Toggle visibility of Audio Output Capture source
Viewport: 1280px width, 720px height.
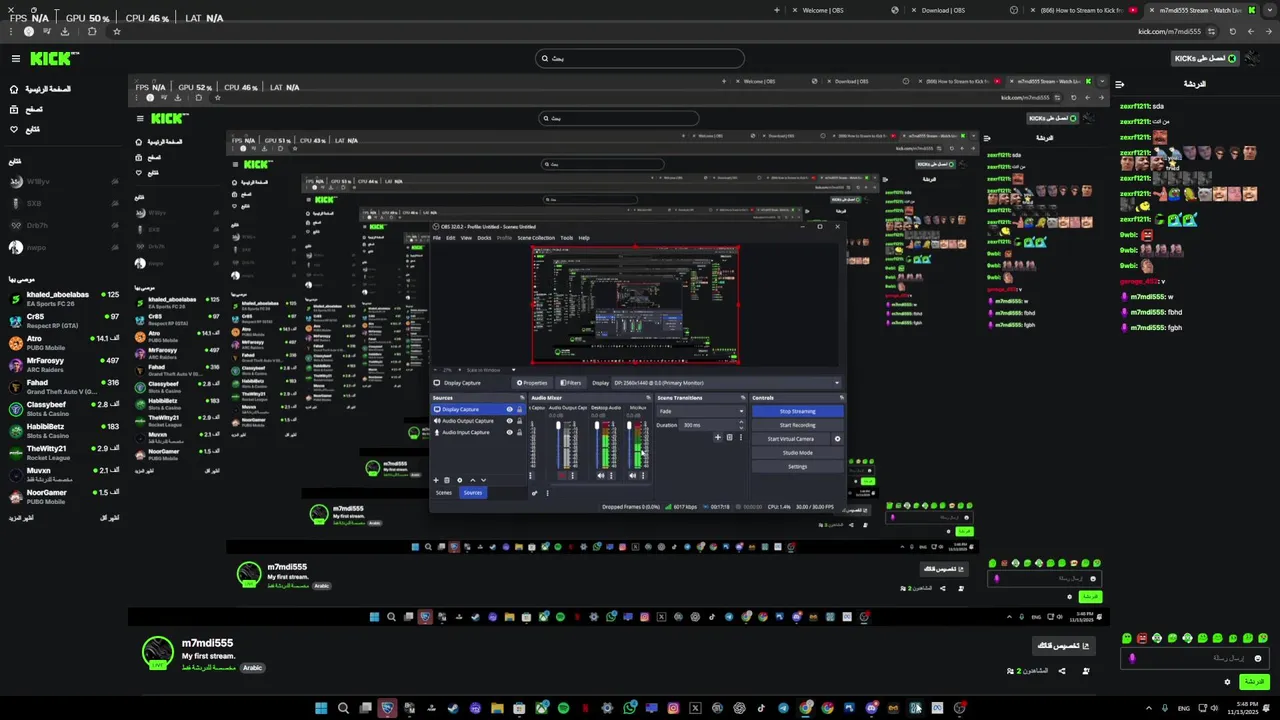[x=509, y=421]
